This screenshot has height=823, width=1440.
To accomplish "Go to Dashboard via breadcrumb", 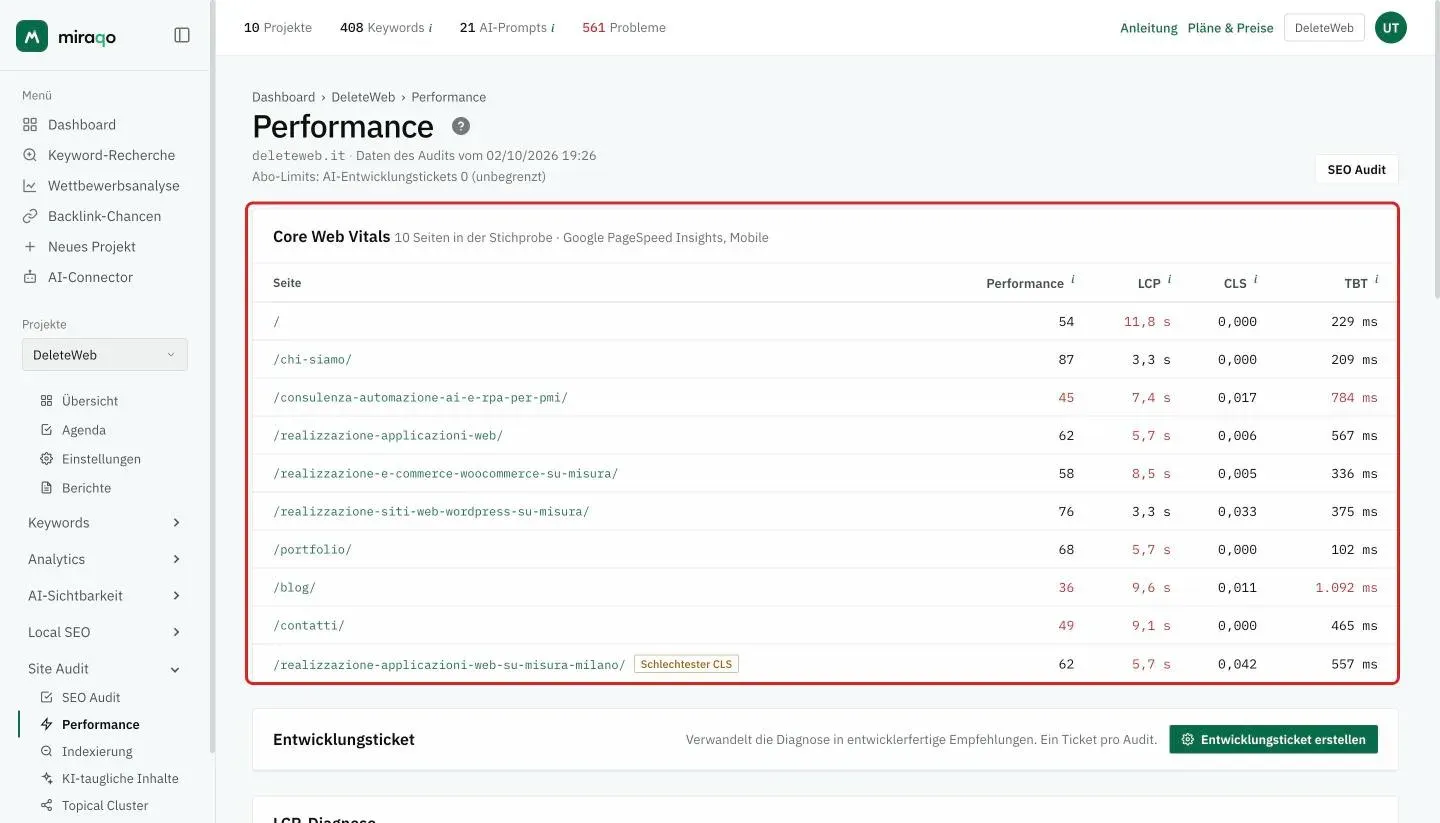I will 283,97.
